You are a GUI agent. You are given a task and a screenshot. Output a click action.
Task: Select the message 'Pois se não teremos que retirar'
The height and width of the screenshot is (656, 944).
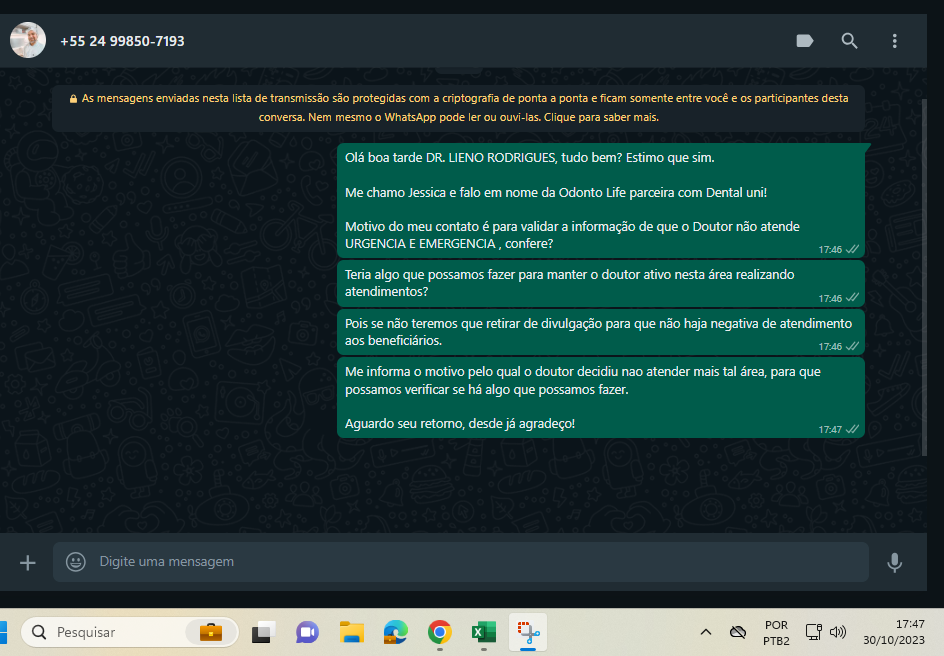click(600, 332)
